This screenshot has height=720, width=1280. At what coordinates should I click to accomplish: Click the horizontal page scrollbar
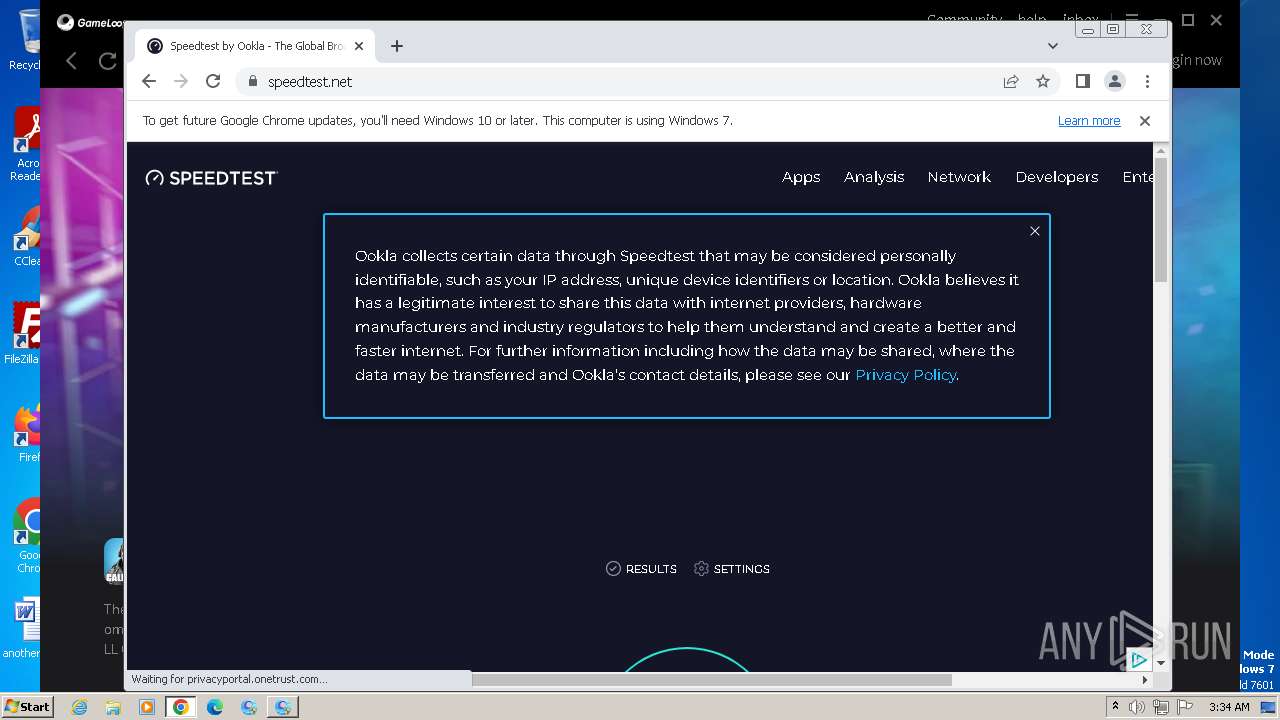coord(711,680)
